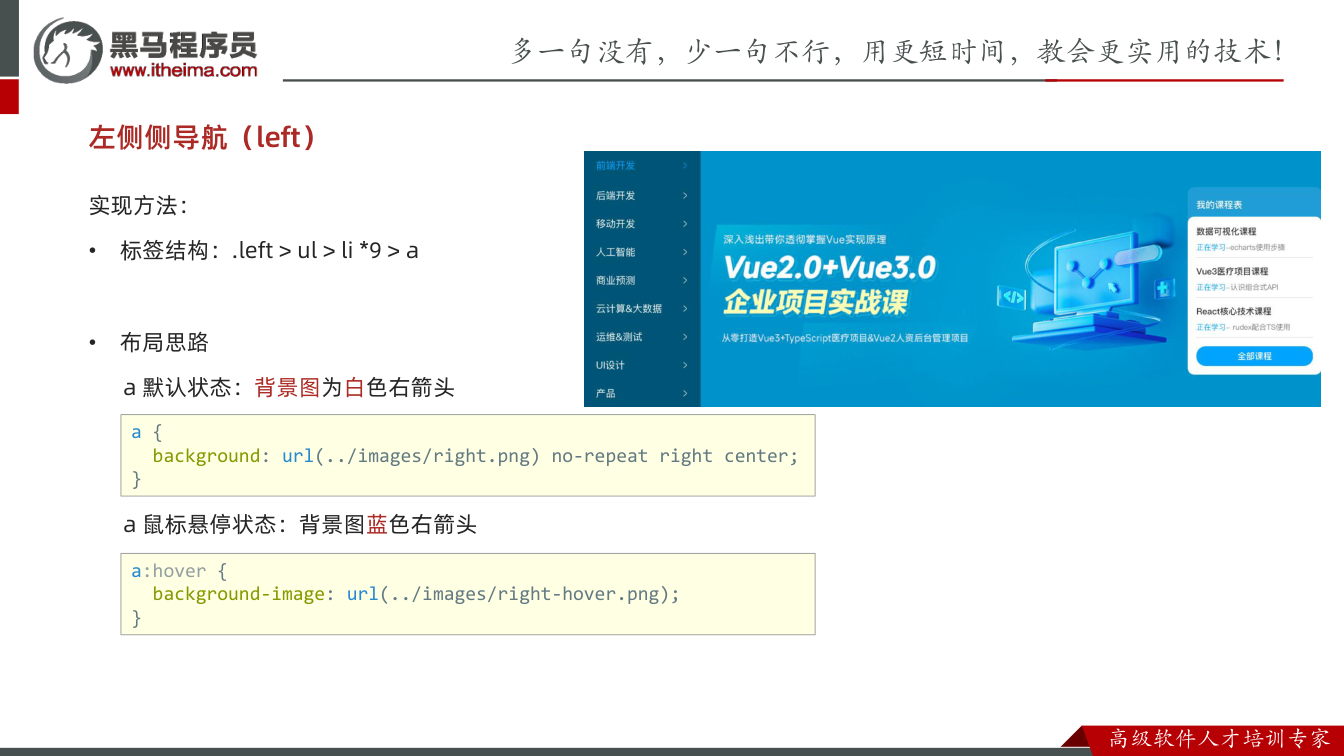The height and width of the screenshot is (756, 1344).
Task: Expand the arrow beside 移动开发
Action: click(685, 223)
